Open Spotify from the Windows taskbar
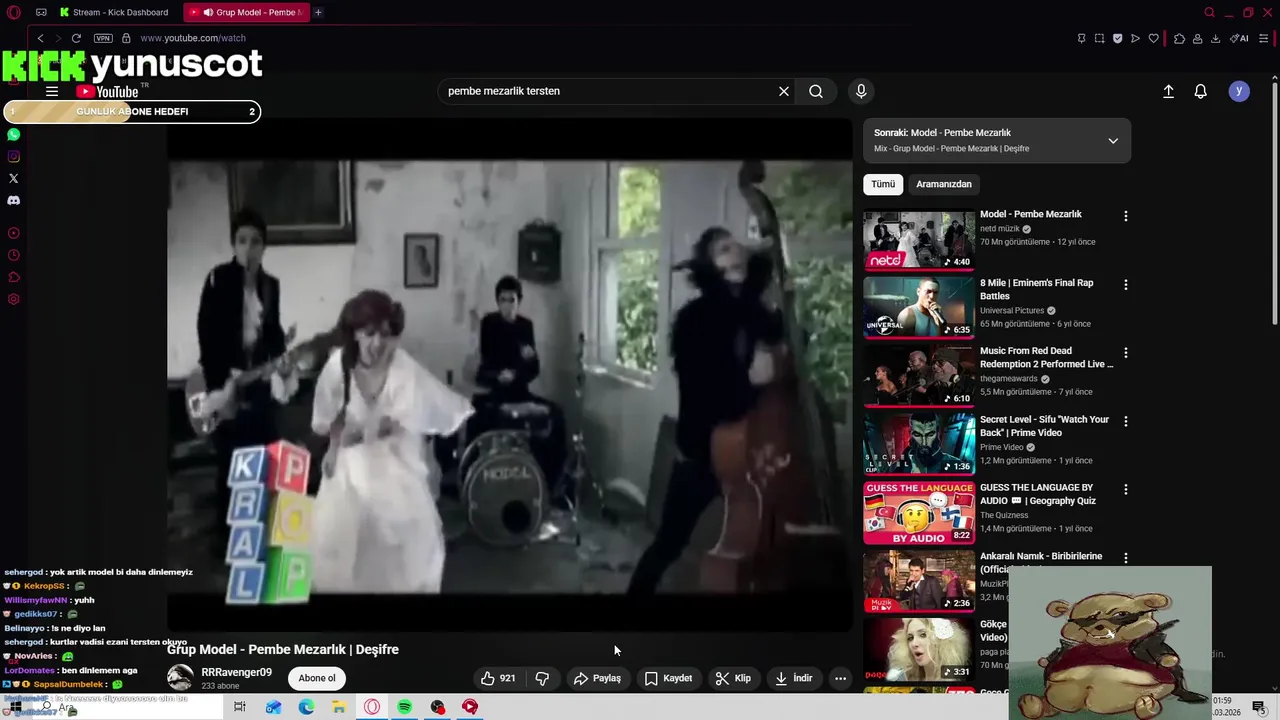The height and width of the screenshot is (720, 1280). click(x=404, y=707)
